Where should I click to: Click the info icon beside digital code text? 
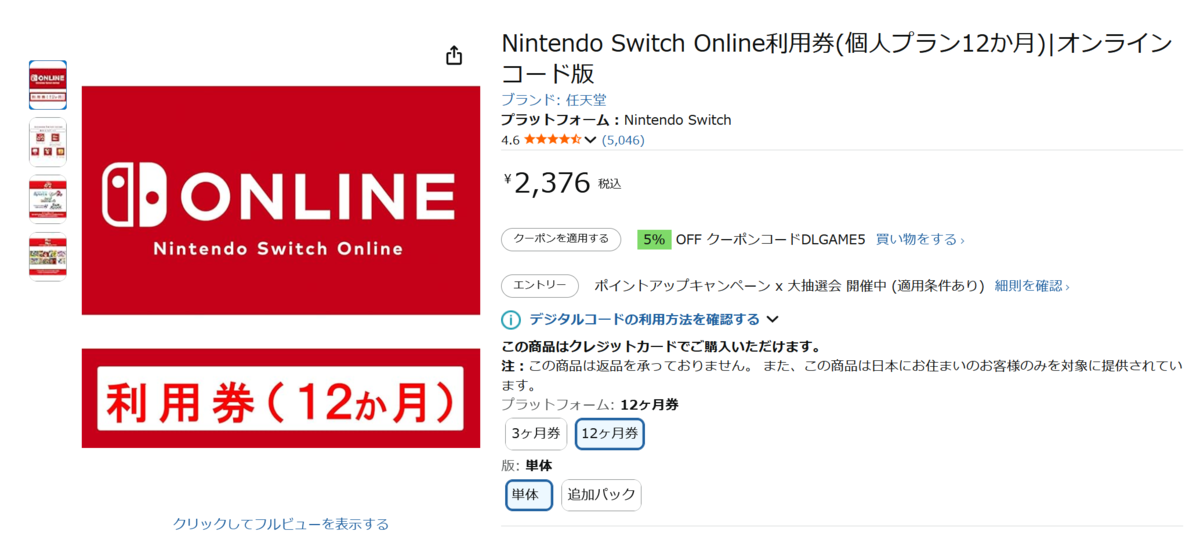511,320
